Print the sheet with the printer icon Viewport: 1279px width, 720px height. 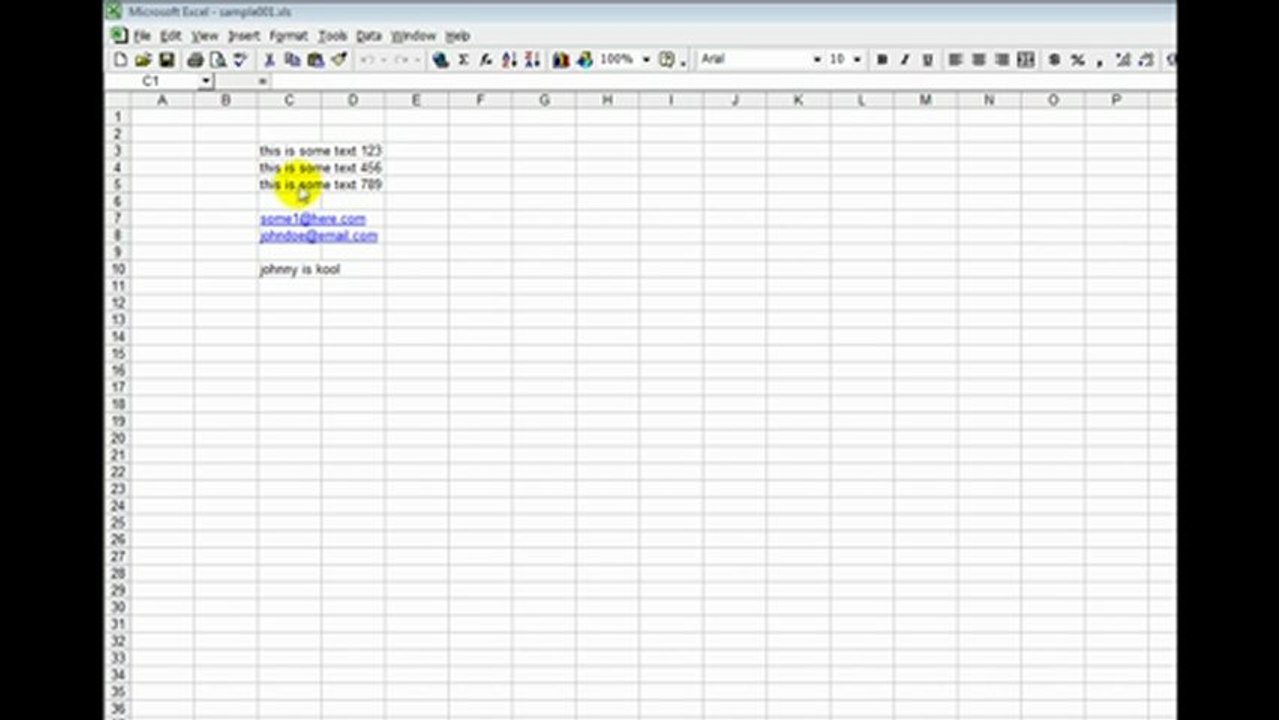196,60
